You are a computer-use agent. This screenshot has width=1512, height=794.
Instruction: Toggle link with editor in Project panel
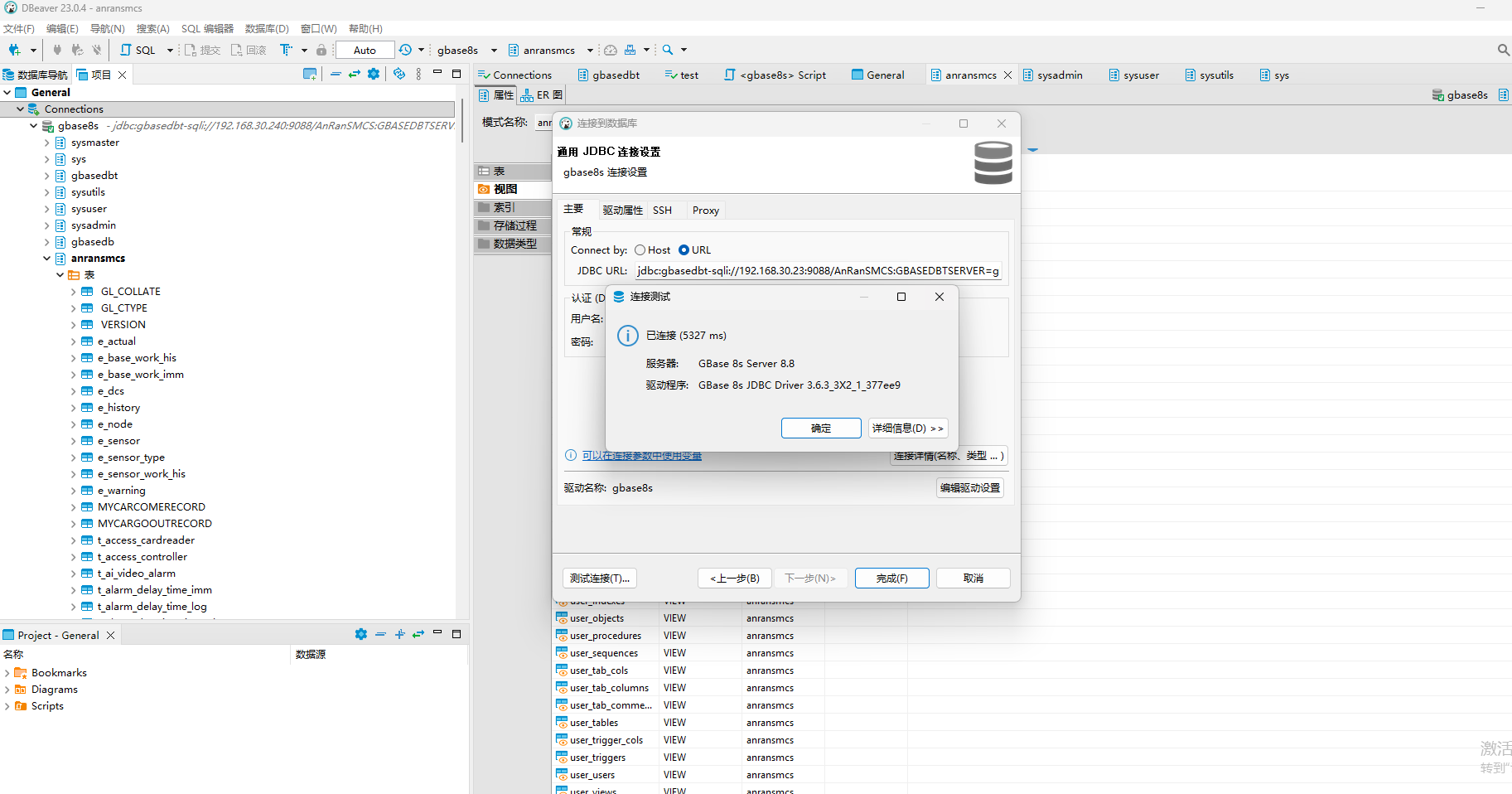[418, 634]
